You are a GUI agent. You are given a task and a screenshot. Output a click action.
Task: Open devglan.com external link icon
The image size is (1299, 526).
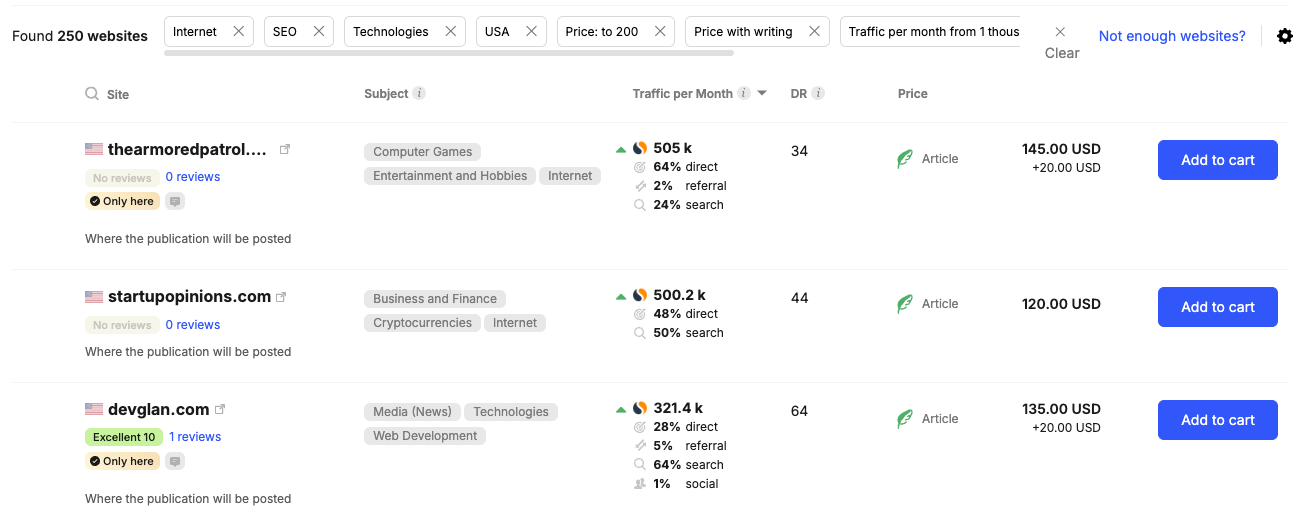point(220,409)
